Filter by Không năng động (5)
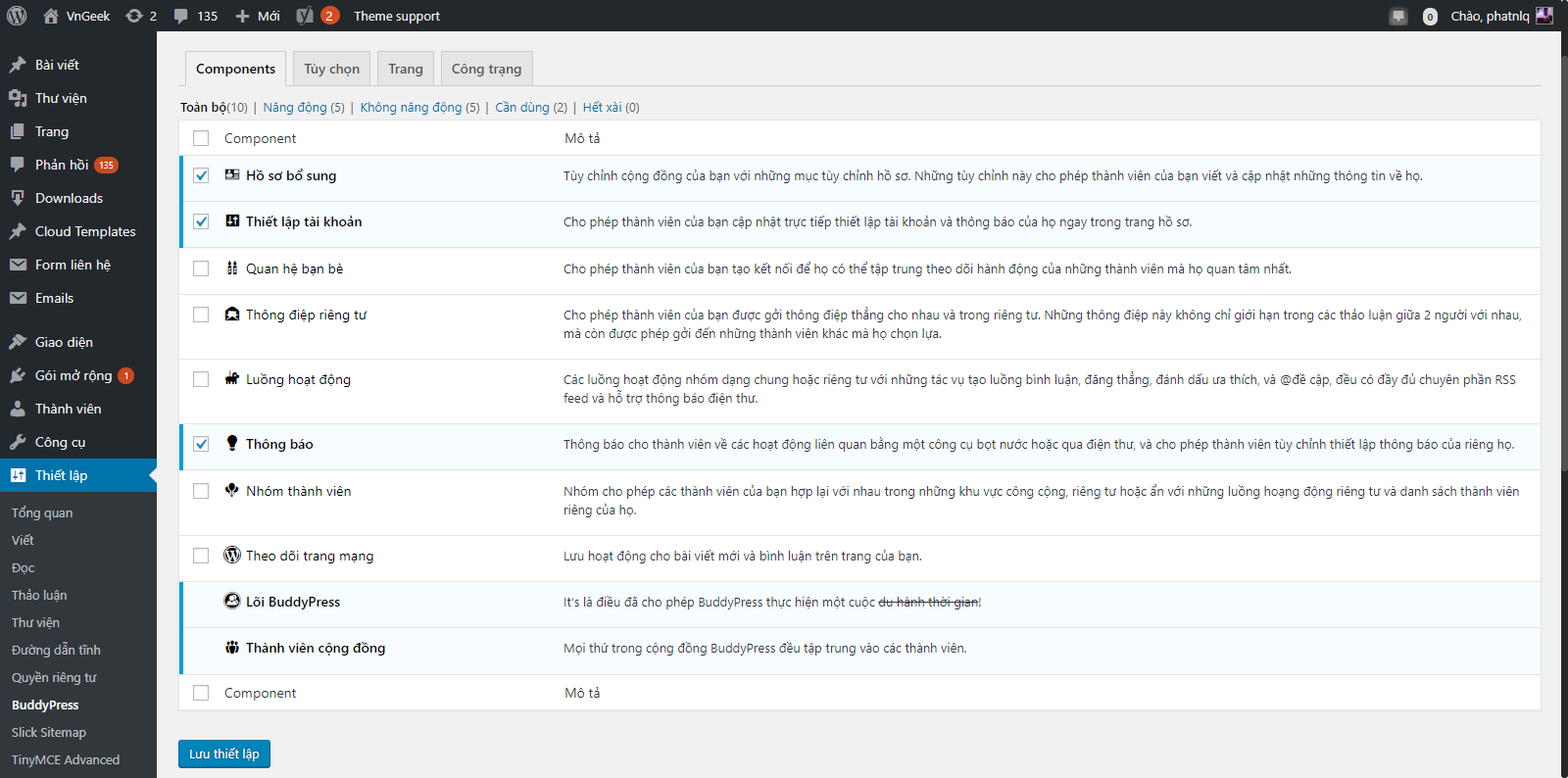1568x778 pixels. click(419, 107)
